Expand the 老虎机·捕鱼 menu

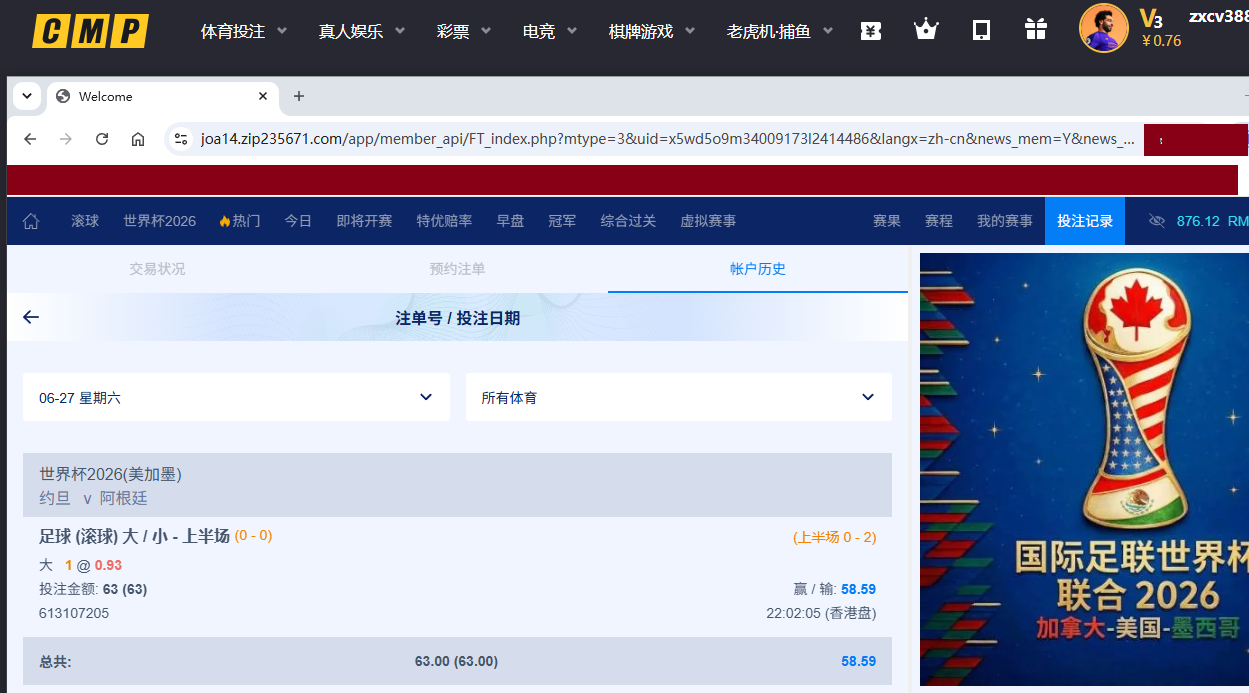tap(780, 31)
